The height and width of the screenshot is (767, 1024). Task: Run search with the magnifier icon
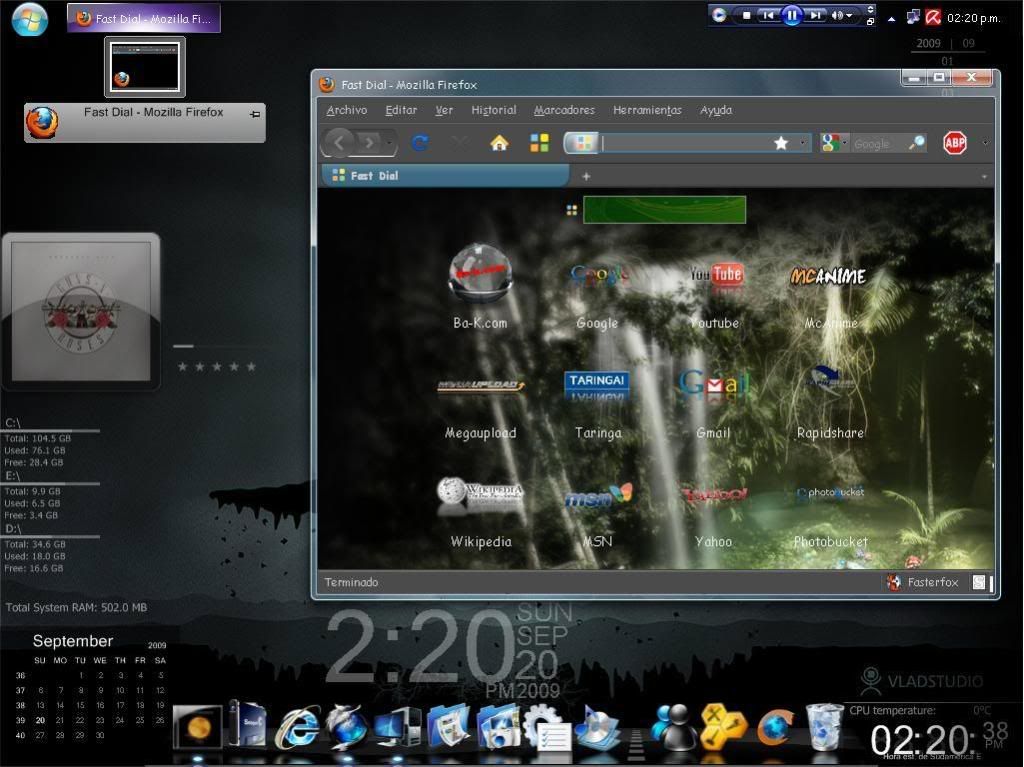click(917, 142)
